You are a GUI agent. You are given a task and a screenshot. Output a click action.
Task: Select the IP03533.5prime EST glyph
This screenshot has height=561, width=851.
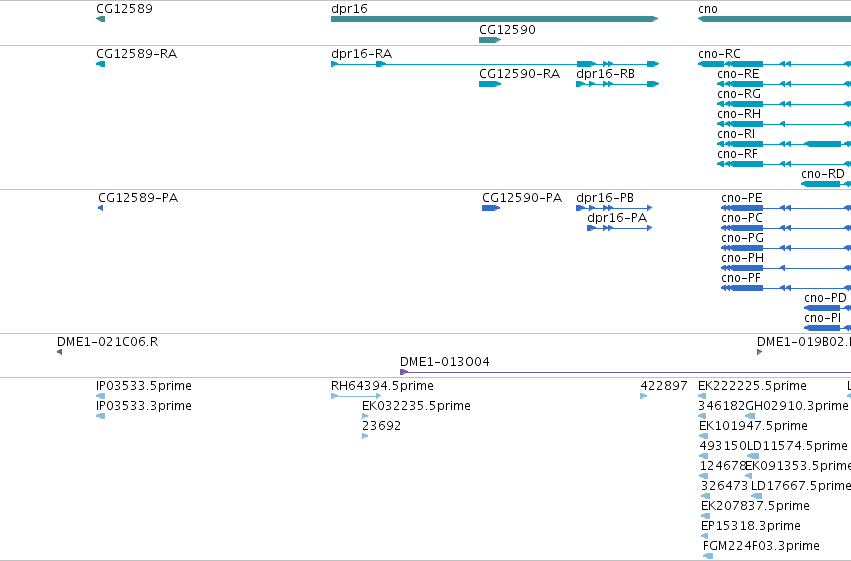[100, 396]
